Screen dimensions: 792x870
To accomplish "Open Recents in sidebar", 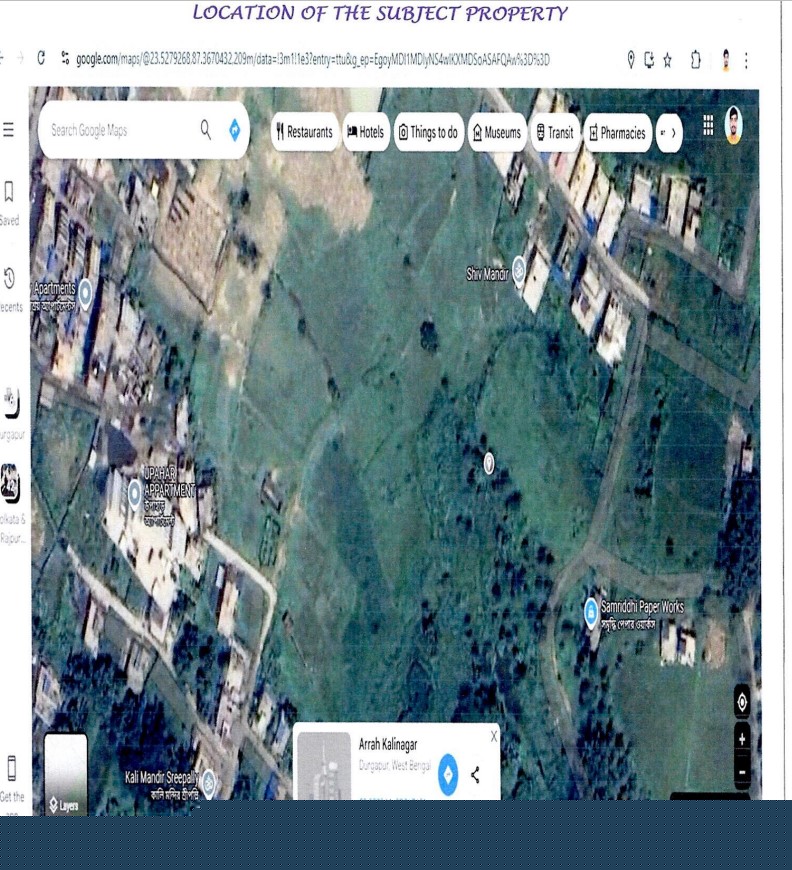I will pos(11,289).
